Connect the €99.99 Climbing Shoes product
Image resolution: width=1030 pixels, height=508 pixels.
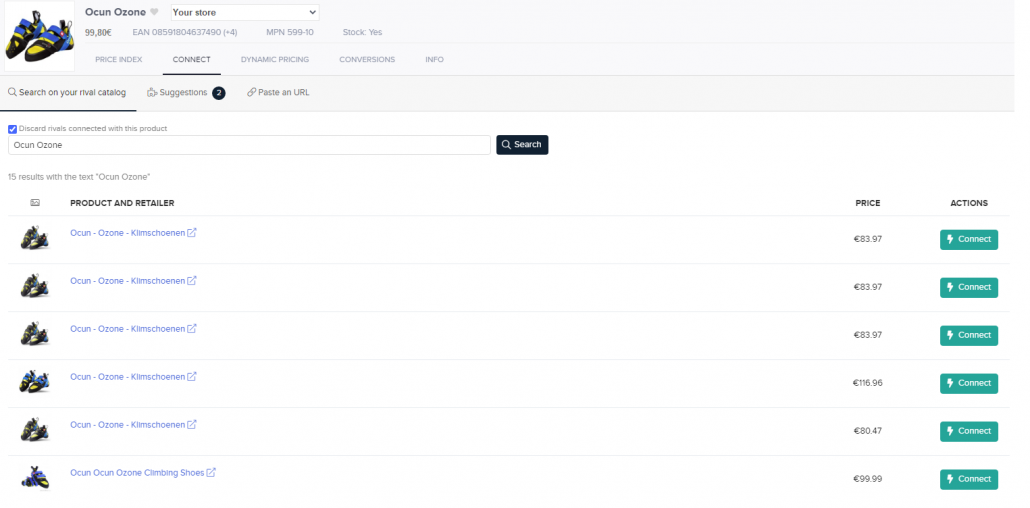click(969, 479)
